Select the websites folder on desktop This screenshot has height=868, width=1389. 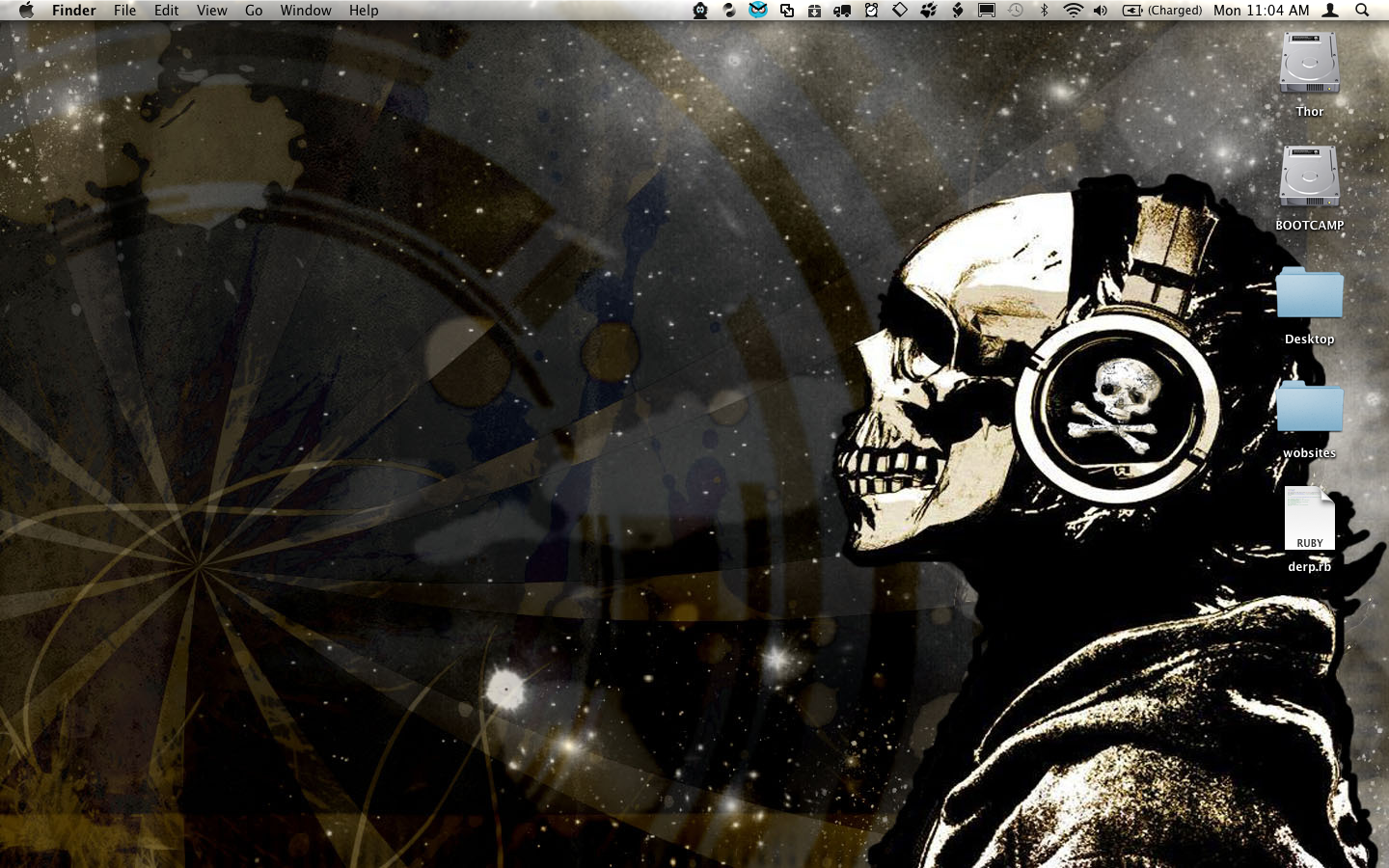pos(1309,409)
